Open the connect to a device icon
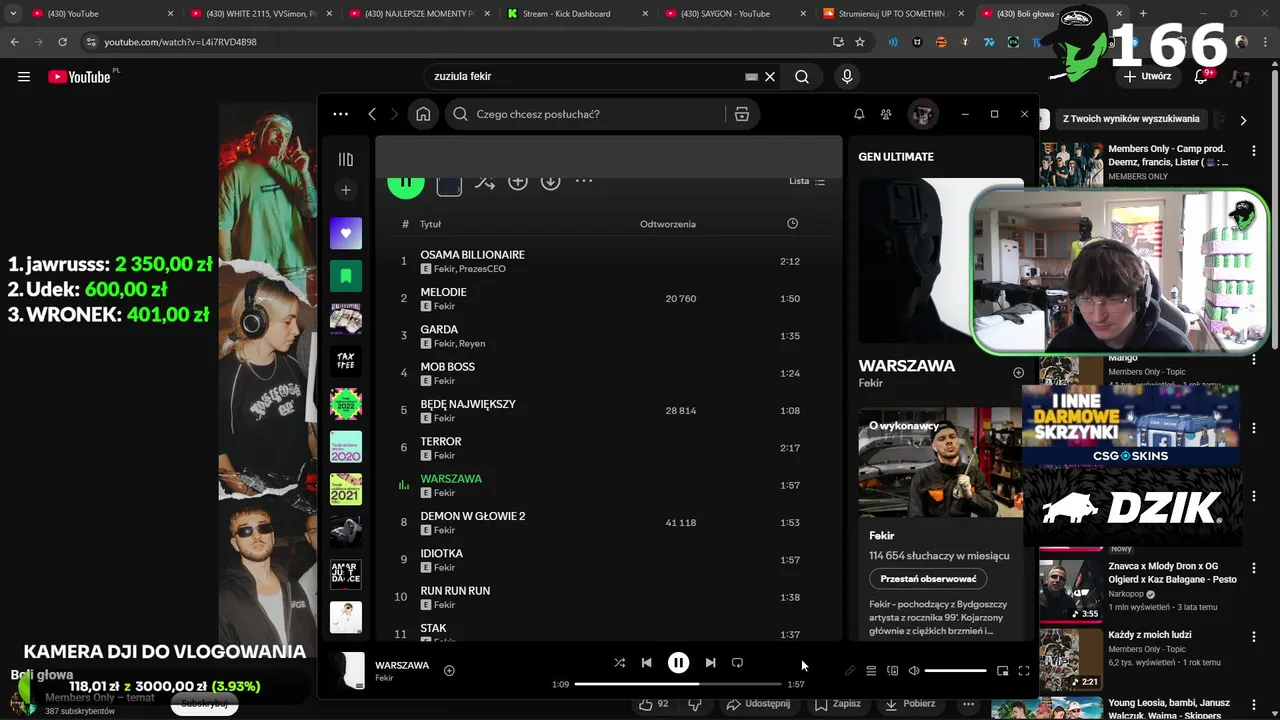The height and width of the screenshot is (720, 1280). 893,671
